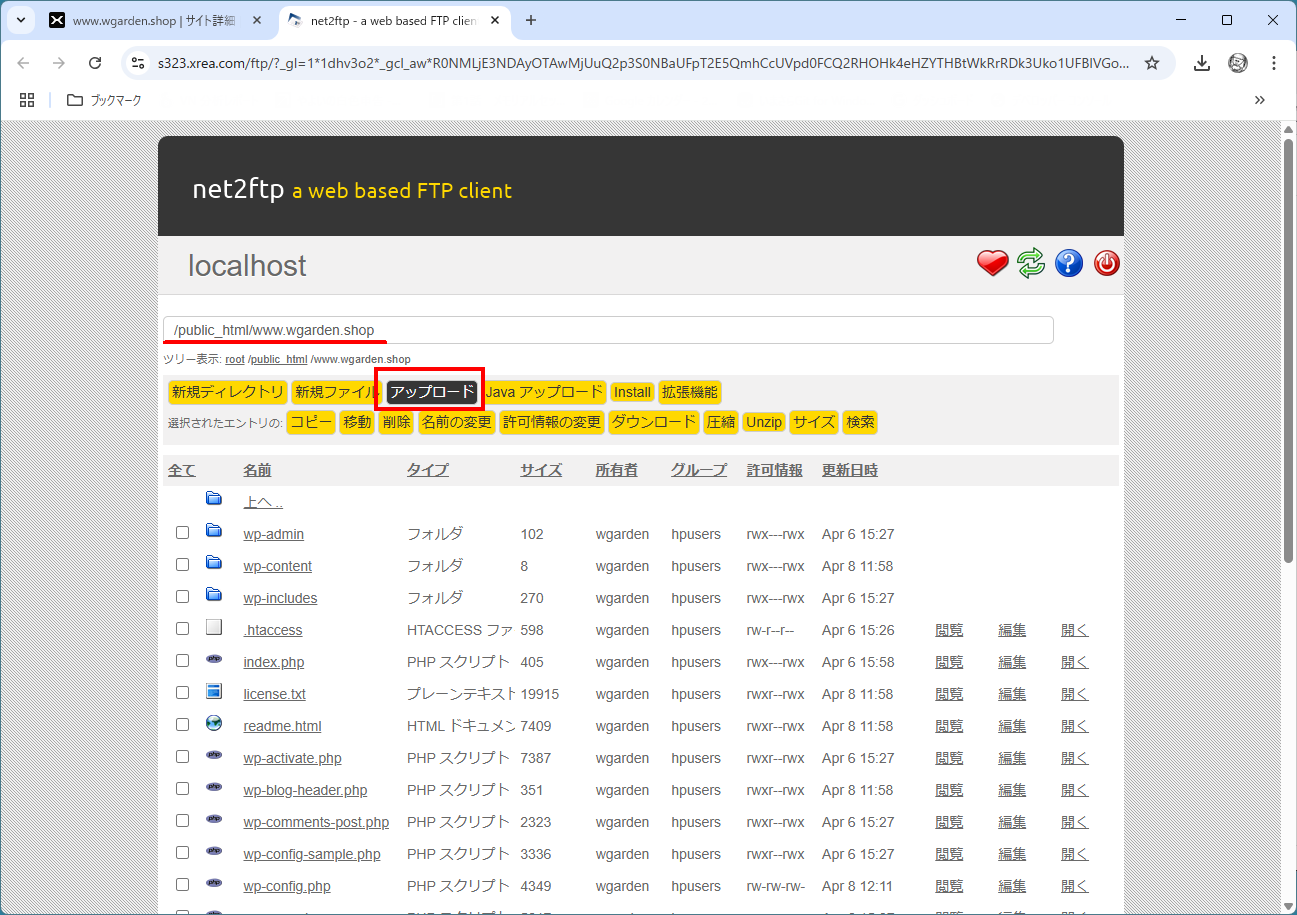Click the highlighted アップロード button
The image size is (1297, 915).
pyautogui.click(x=430, y=391)
